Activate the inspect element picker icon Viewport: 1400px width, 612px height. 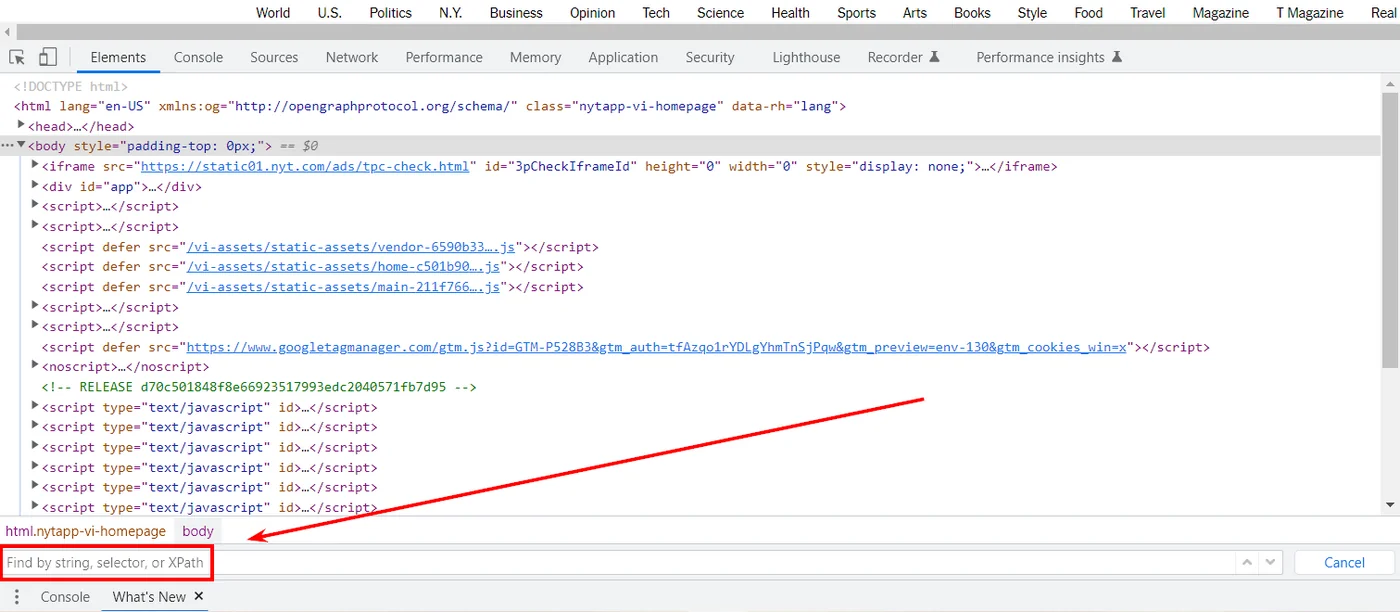pyautogui.click(x=17, y=57)
